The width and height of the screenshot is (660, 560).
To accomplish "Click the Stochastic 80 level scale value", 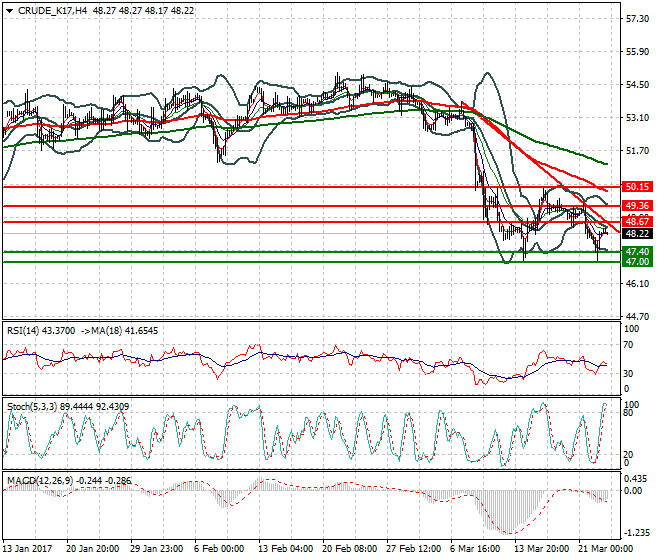I will (x=628, y=413).
